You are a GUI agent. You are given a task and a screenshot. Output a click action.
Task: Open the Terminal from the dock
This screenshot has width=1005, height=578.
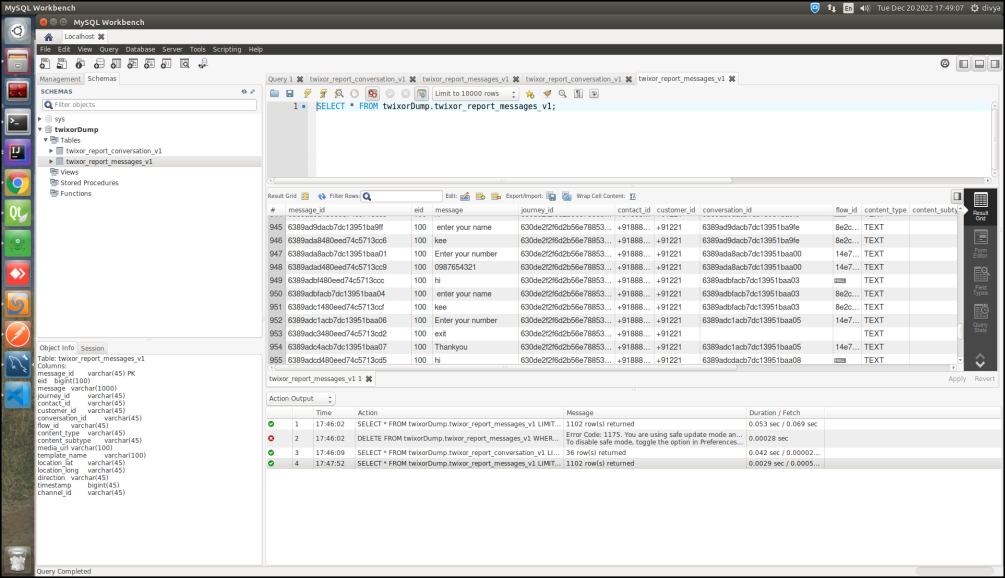click(x=17, y=122)
